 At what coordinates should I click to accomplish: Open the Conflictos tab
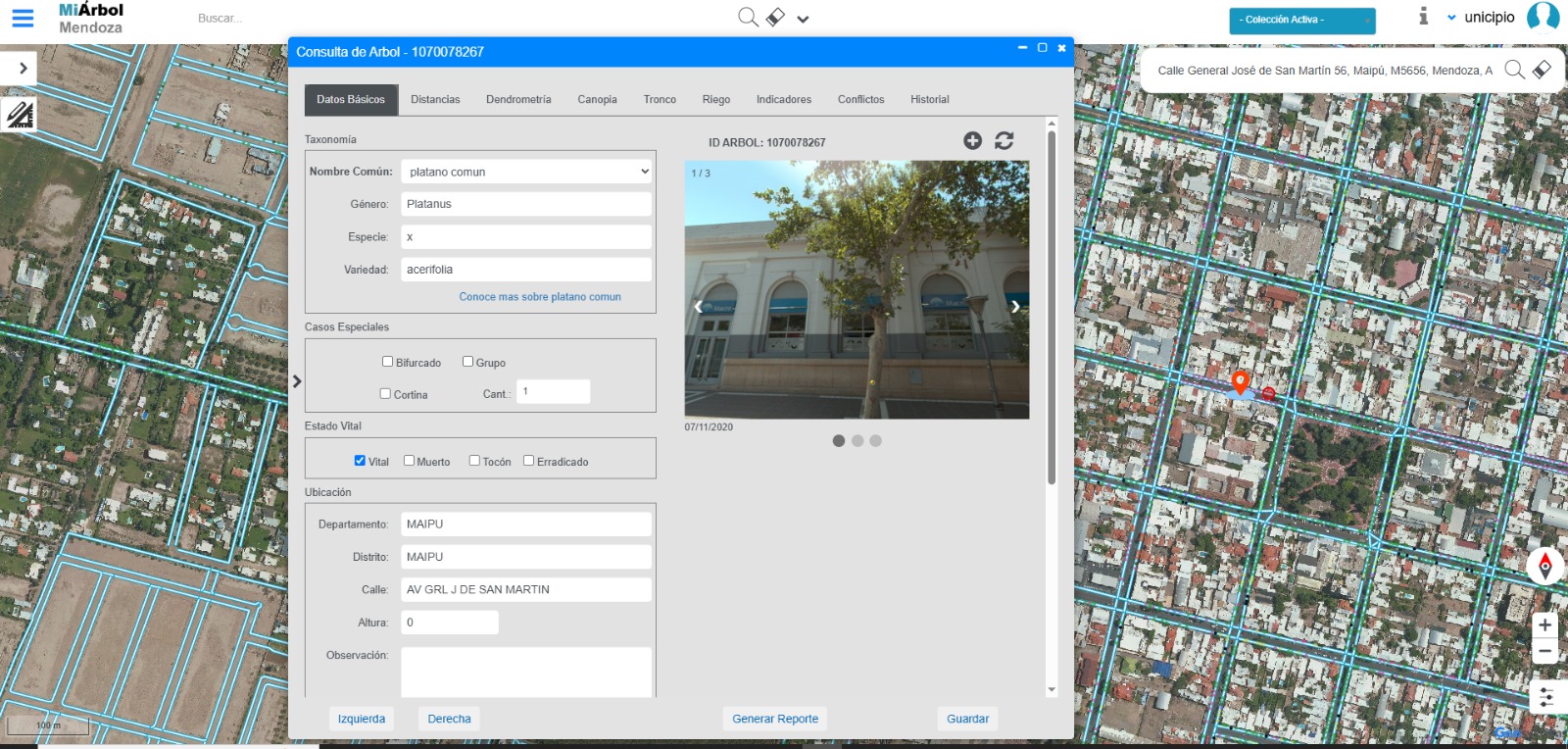click(x=860, y=99)
